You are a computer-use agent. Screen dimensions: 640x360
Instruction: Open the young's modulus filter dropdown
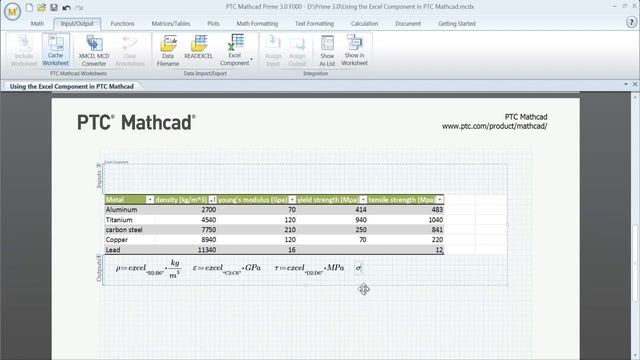click(x=292, y=200)
